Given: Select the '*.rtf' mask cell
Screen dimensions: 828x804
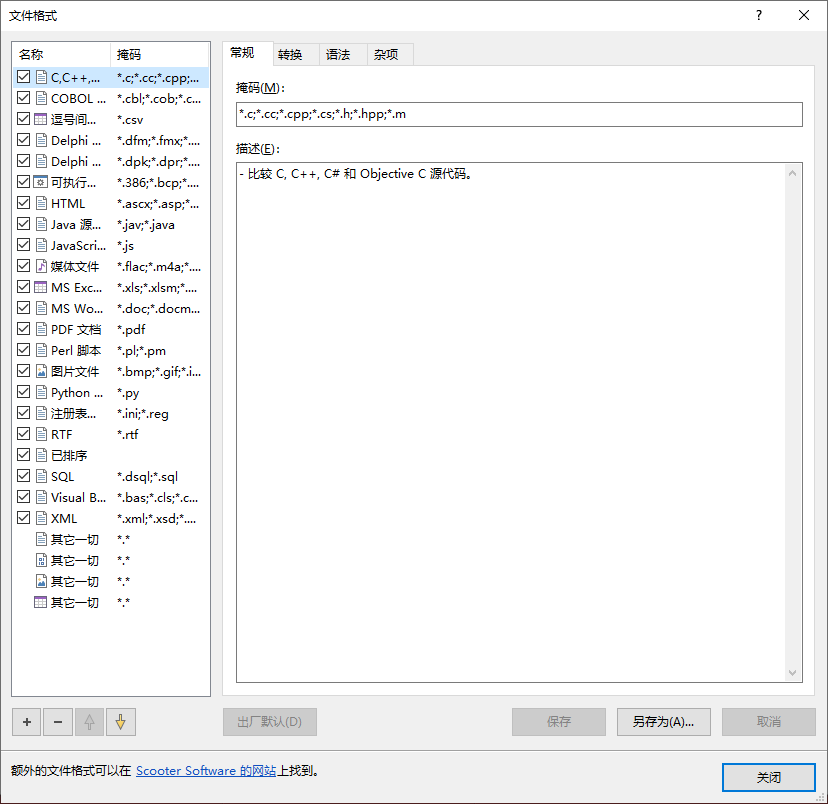Looking at the screenshot, I should [x=128, y=434].
